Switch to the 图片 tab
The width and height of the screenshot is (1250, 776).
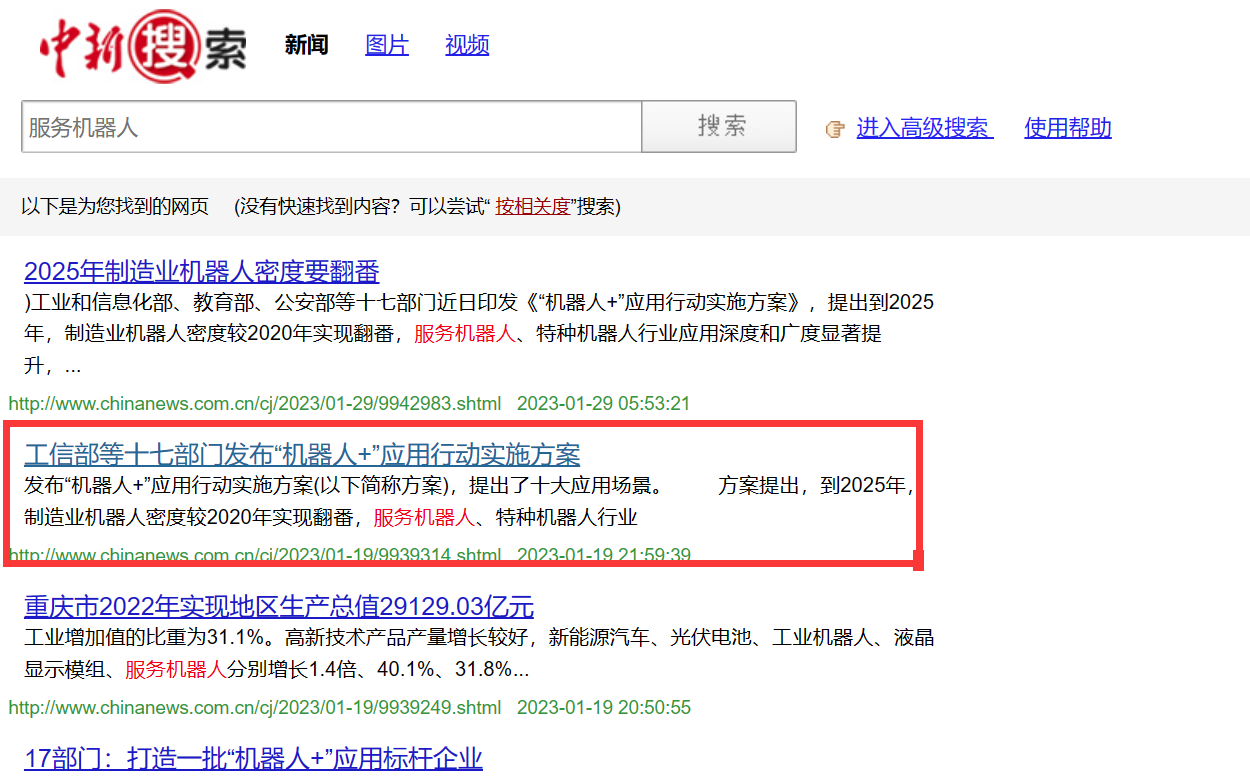[x=387, y=45]
